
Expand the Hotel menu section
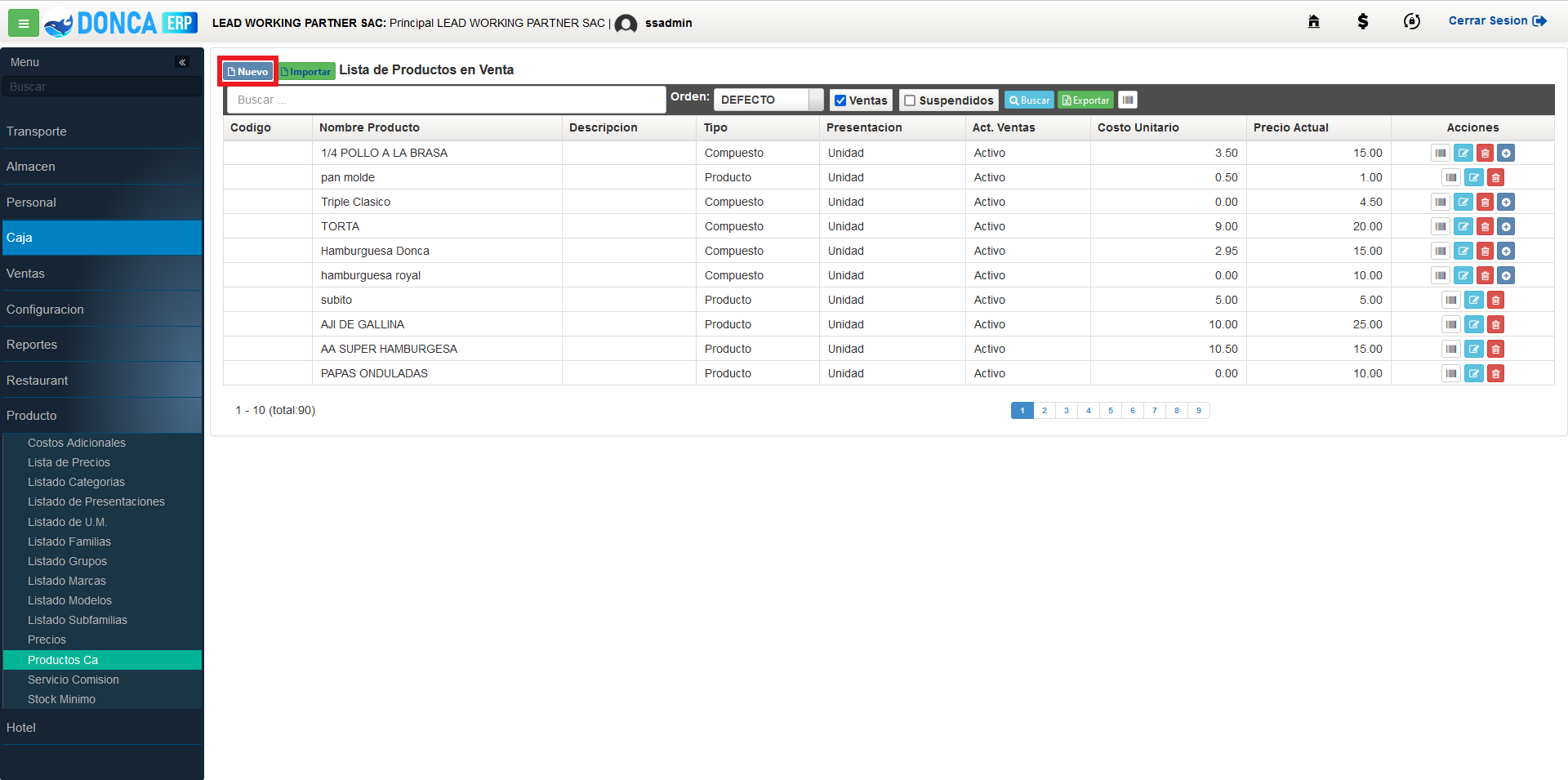[x=101, y=728]
